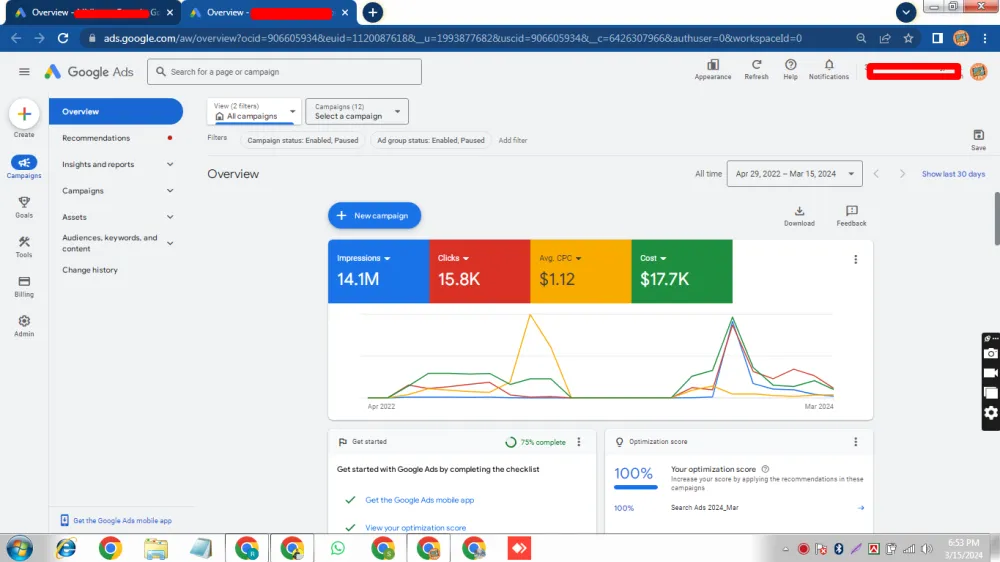Click the 75% complete progress indicator
The width and height of the screenshot is (1000, 562).
coord(535,442)
